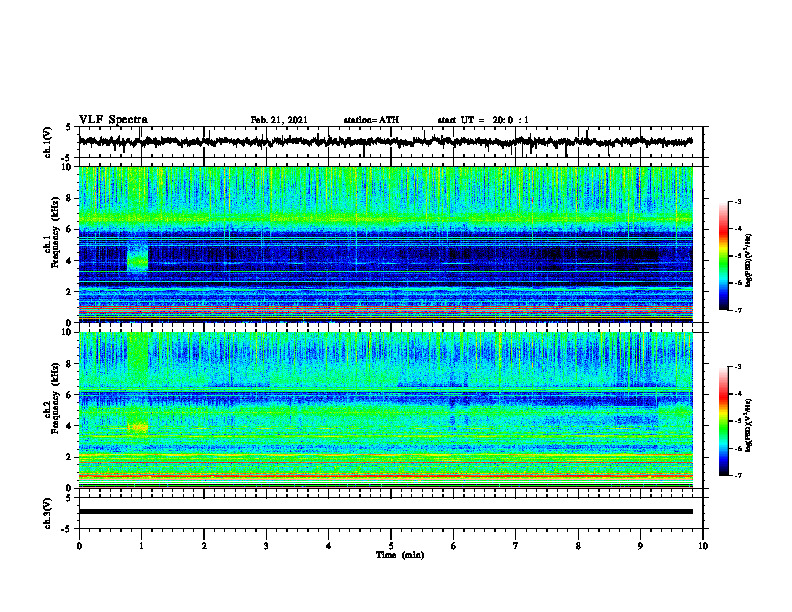Click the "station=ATH" label
Screen dimensions: 792x612
pos(371,120)
